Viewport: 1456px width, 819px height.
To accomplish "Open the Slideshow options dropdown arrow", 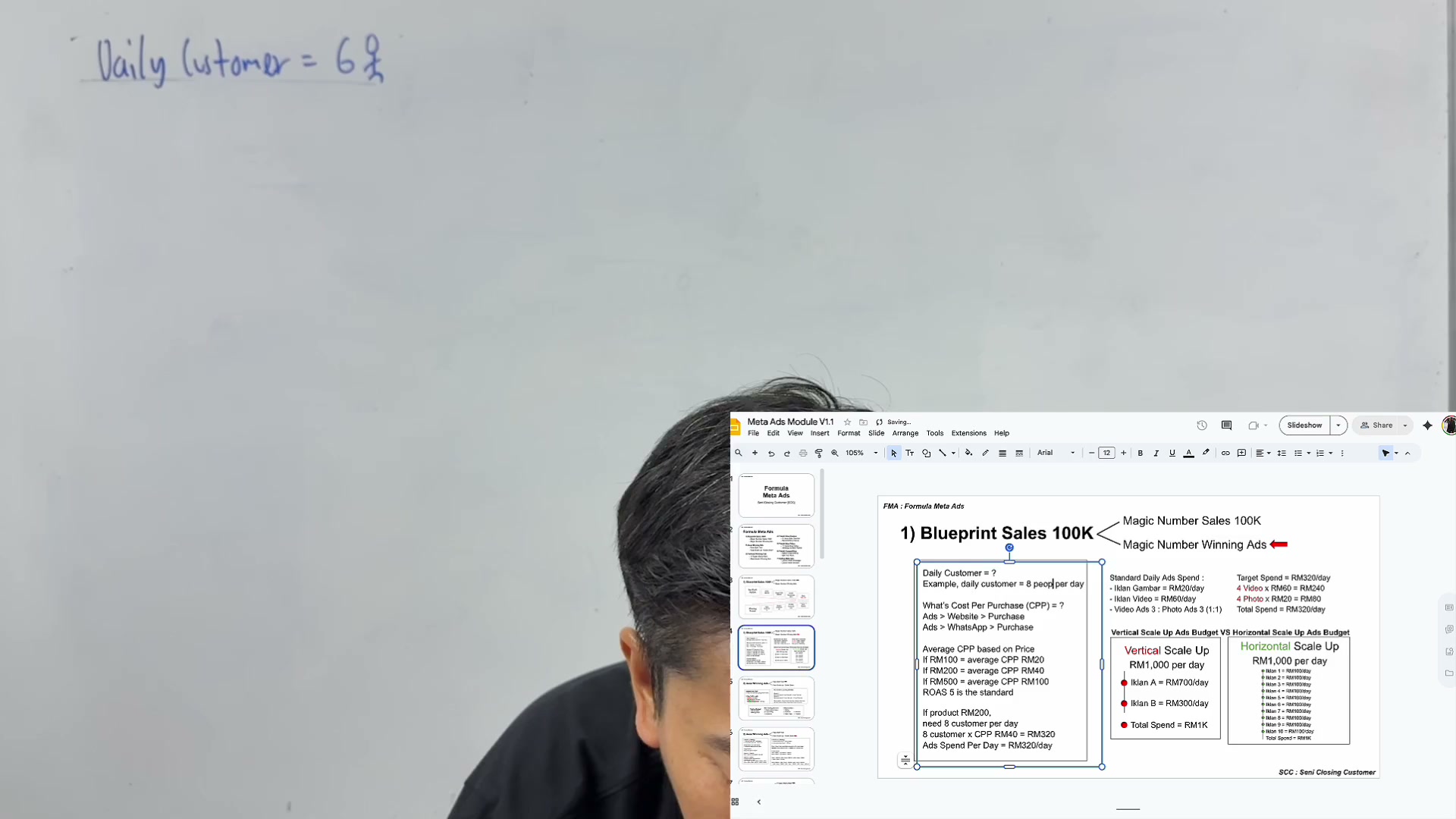I will (x=1338, y=425).
